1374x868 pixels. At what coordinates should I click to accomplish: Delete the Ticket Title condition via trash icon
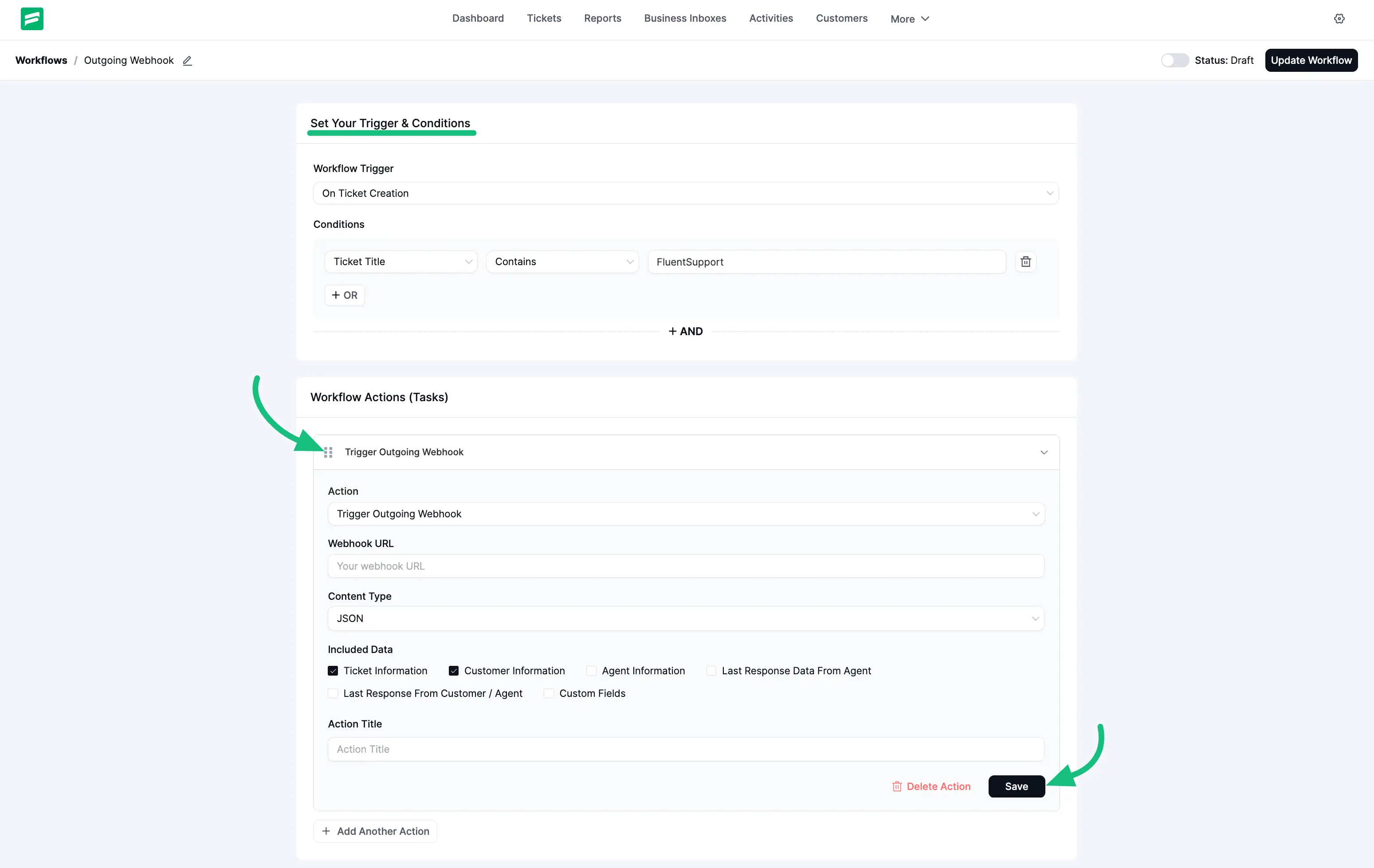click(1025, 261)
